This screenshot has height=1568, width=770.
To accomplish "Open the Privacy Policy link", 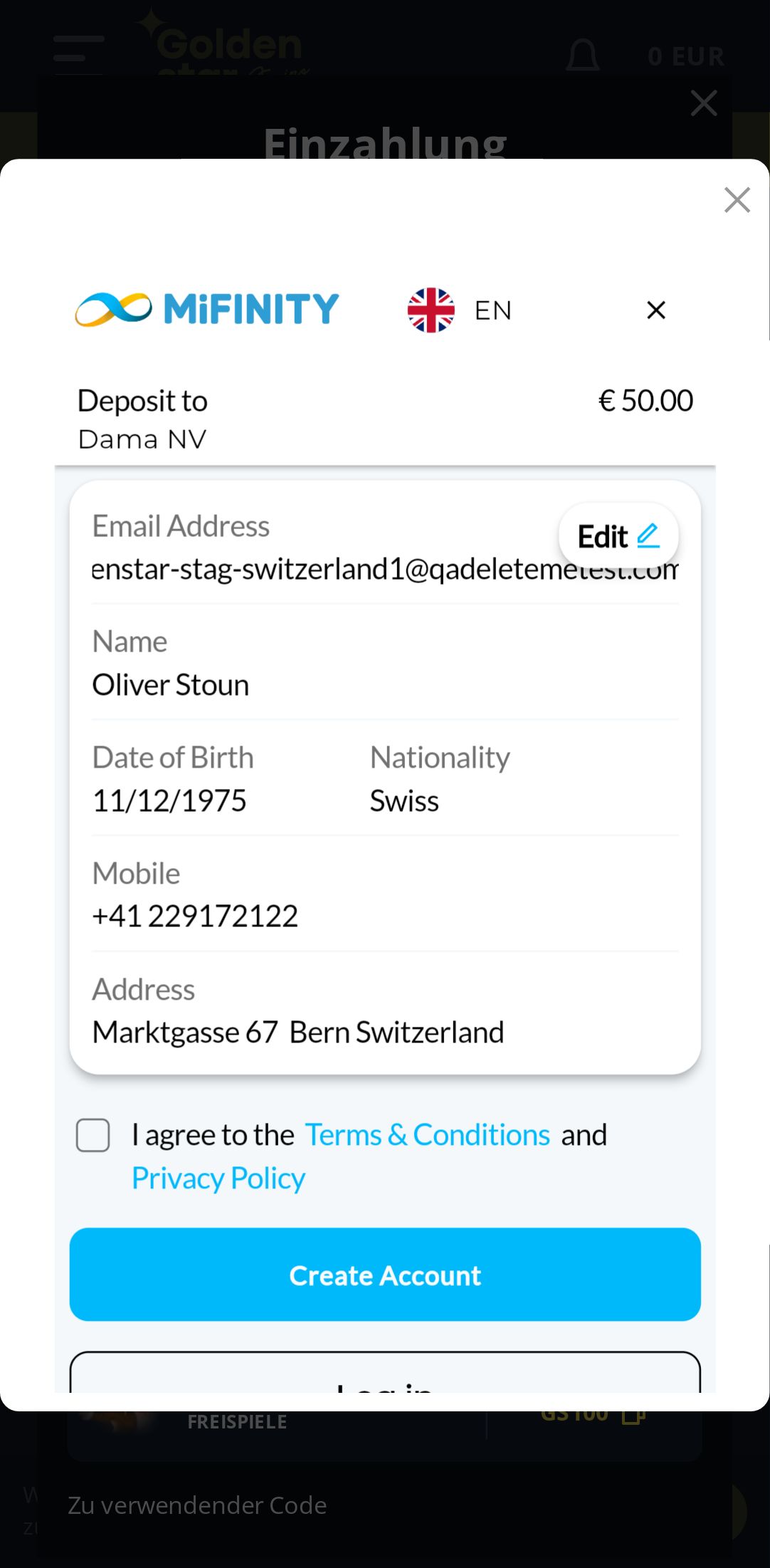I will click(218, 1178).
